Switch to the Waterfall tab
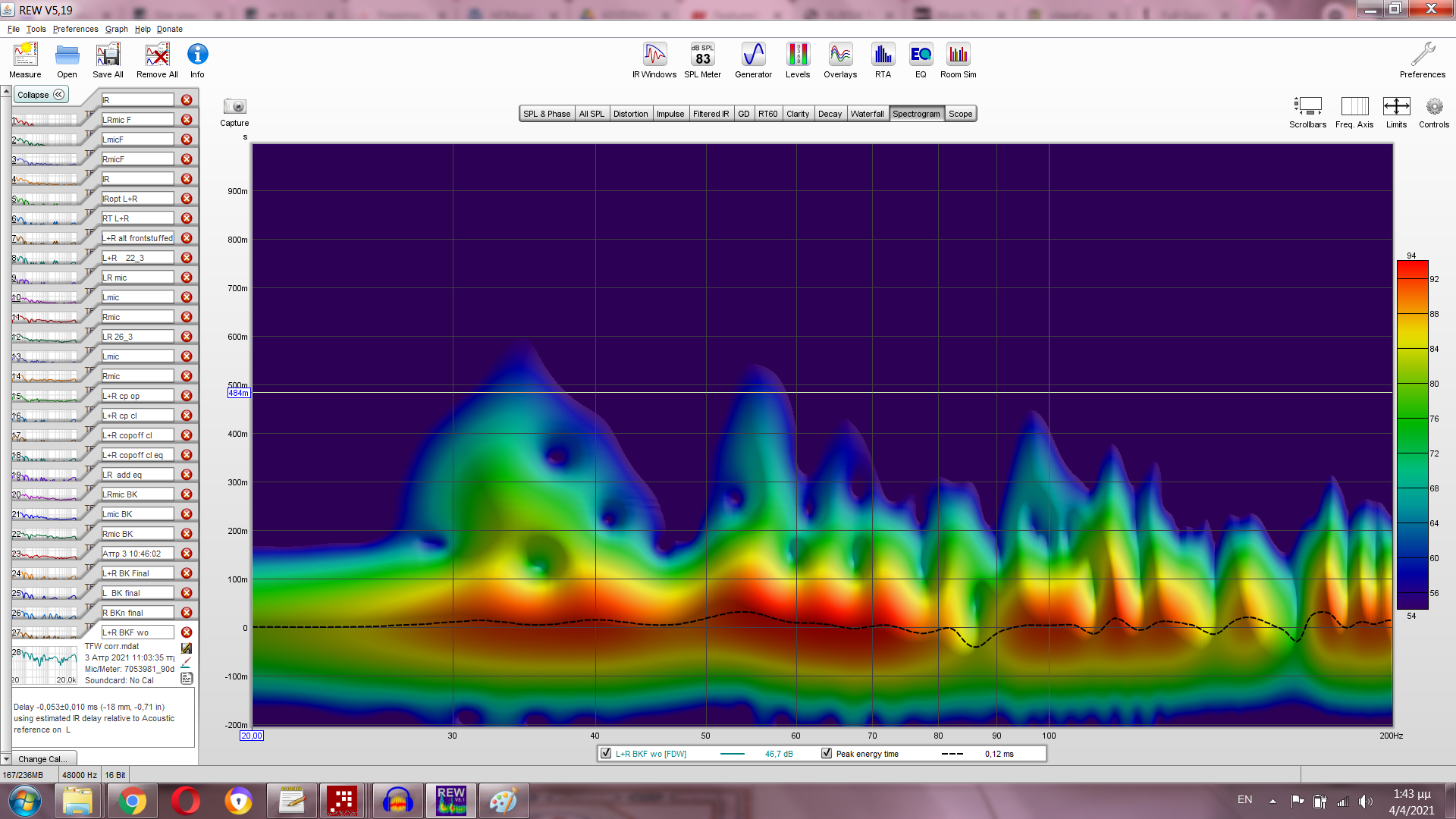 [x=867, y=114]
